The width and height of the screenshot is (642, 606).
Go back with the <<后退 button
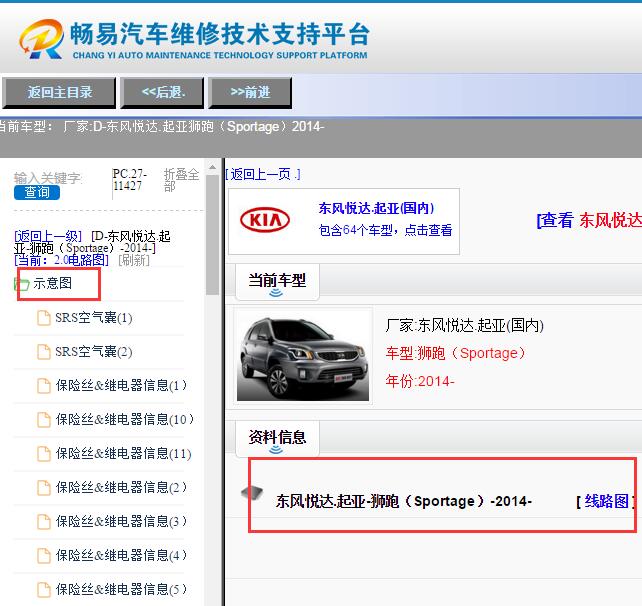(163, 93)
